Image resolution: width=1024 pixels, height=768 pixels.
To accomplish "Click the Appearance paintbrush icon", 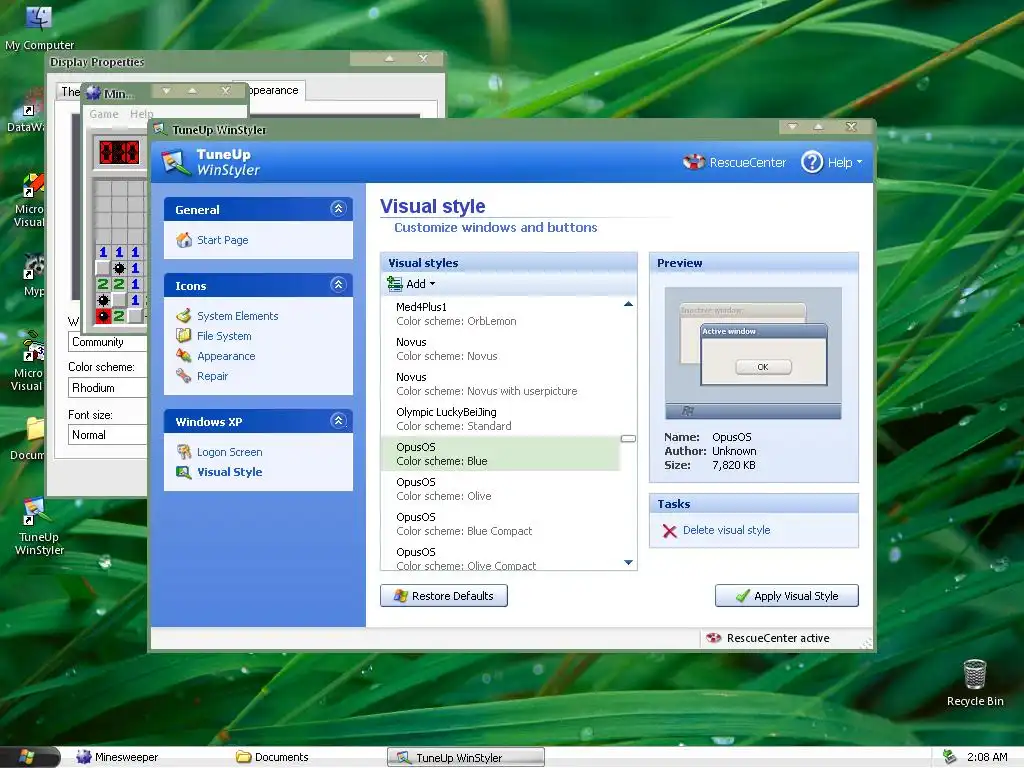I will point(184,356).
